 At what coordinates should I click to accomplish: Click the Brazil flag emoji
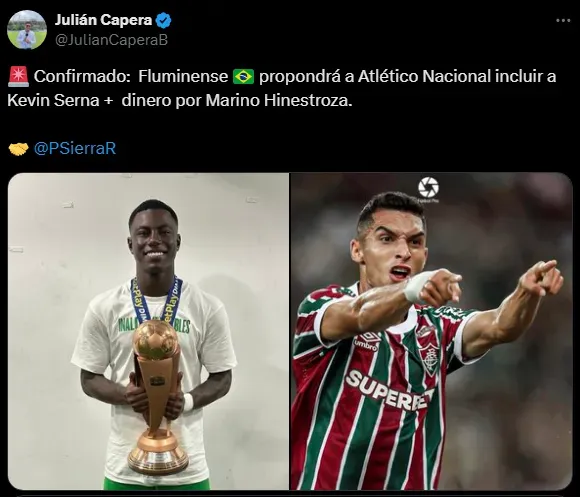(243, 77)
